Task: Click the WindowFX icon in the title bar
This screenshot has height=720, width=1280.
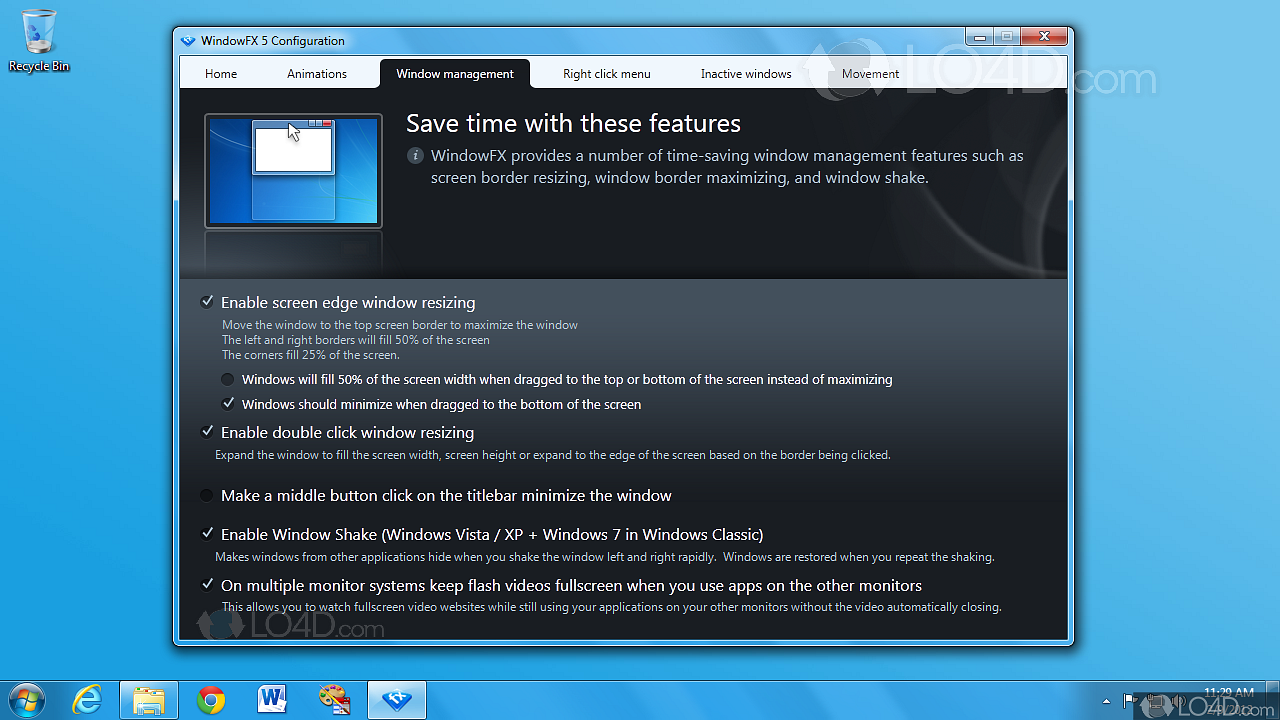Action: pyautogui.click(x=188, y=41)
